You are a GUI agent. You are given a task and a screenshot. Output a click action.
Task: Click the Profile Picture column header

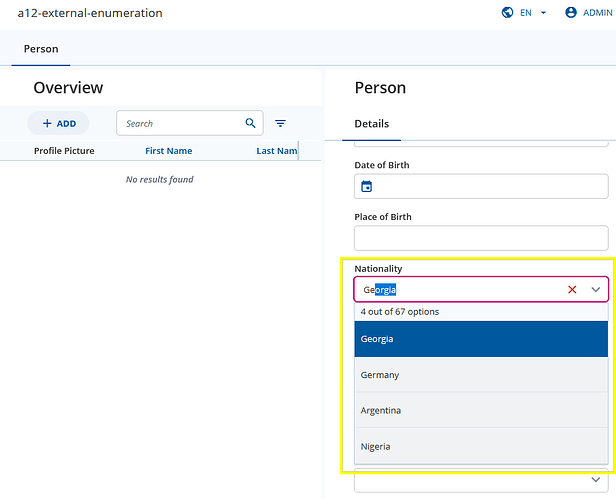[x=64, y=151]
